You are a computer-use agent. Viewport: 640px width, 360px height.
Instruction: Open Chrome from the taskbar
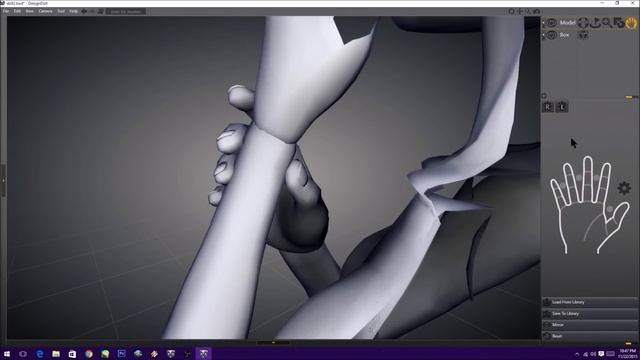point(89,354)
